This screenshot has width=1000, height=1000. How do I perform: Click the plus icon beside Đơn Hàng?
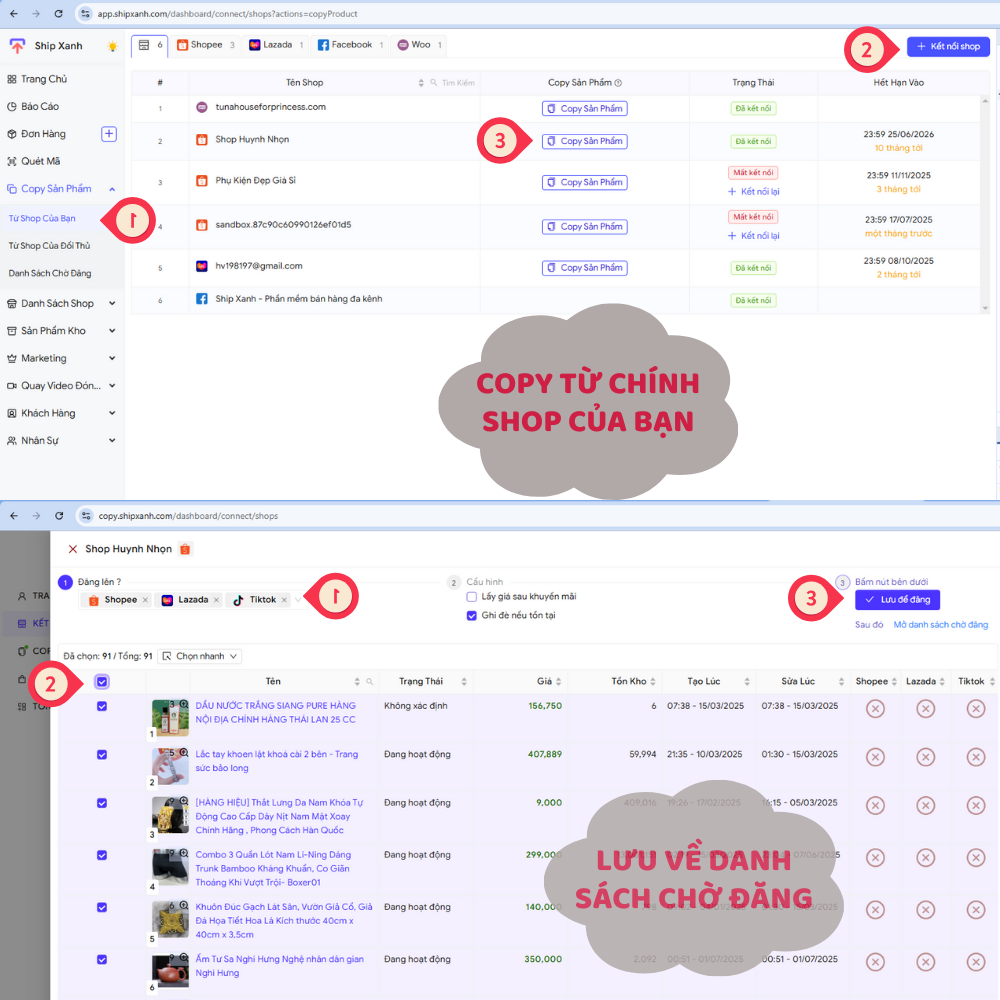tap(109, 134)
